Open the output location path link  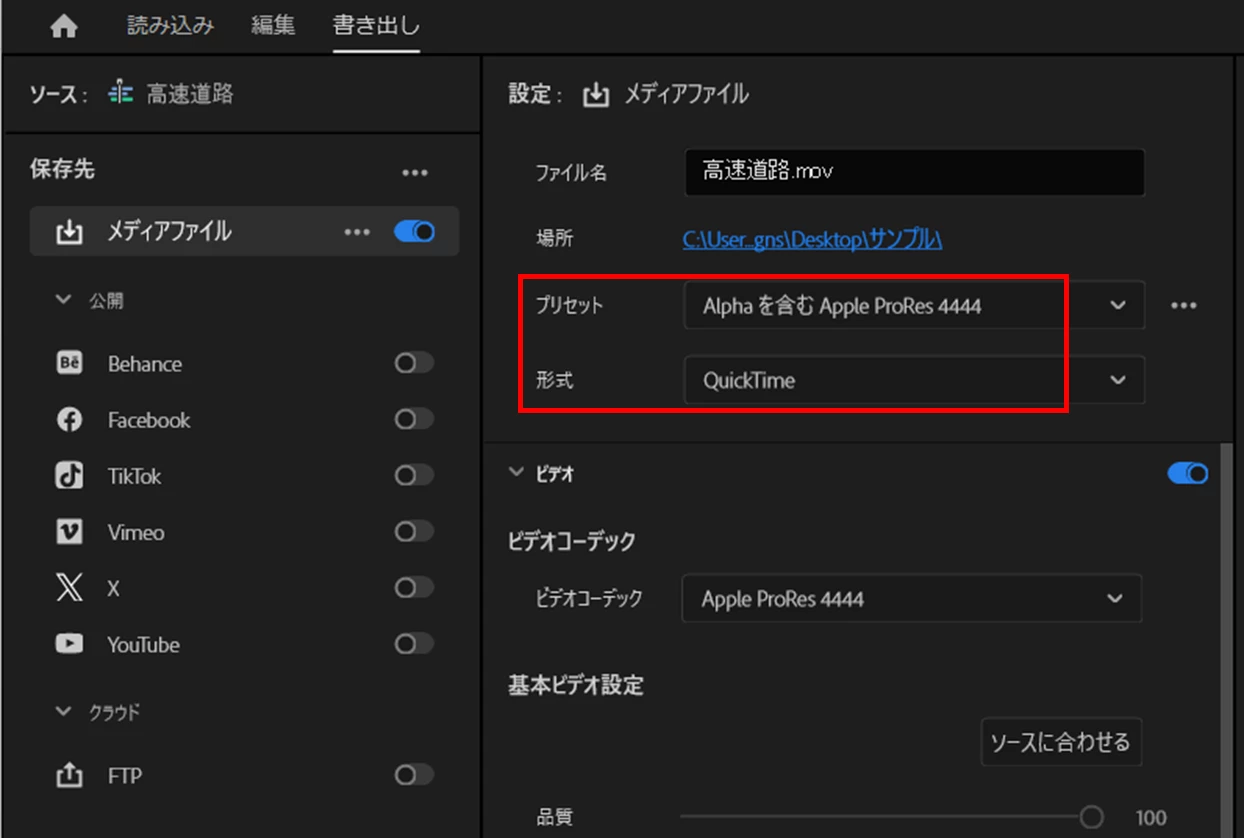pyautogui.click(x=813, y=239)
